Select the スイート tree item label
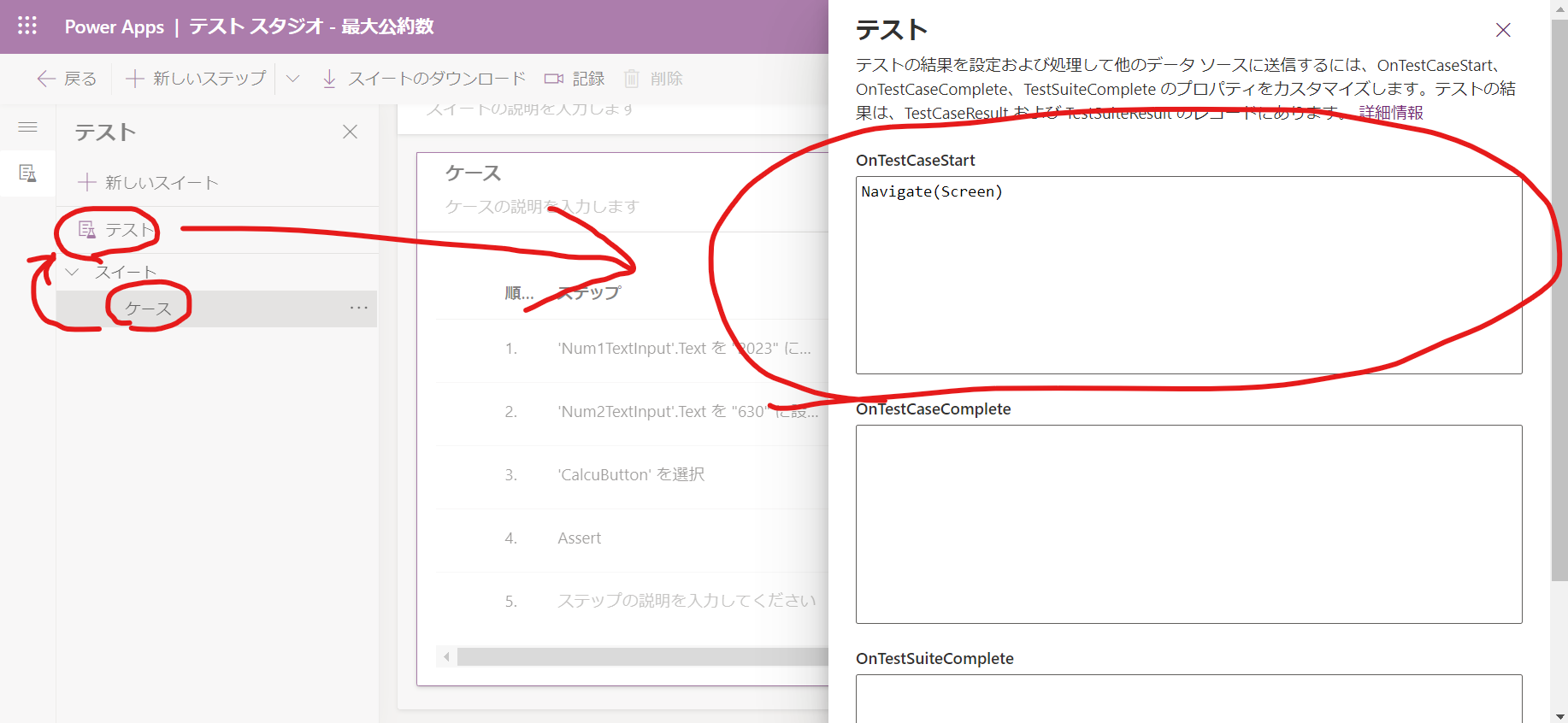Screen dimensions: 1568x723 (x=126, y=272)
